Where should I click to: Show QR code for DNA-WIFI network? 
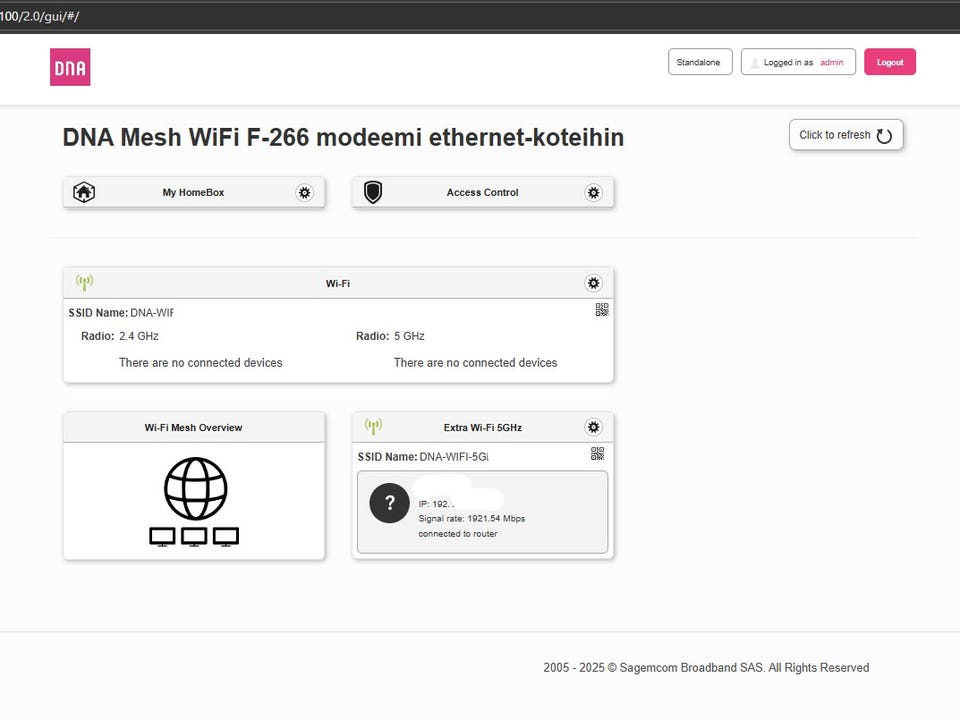click(x=601, y=310)
